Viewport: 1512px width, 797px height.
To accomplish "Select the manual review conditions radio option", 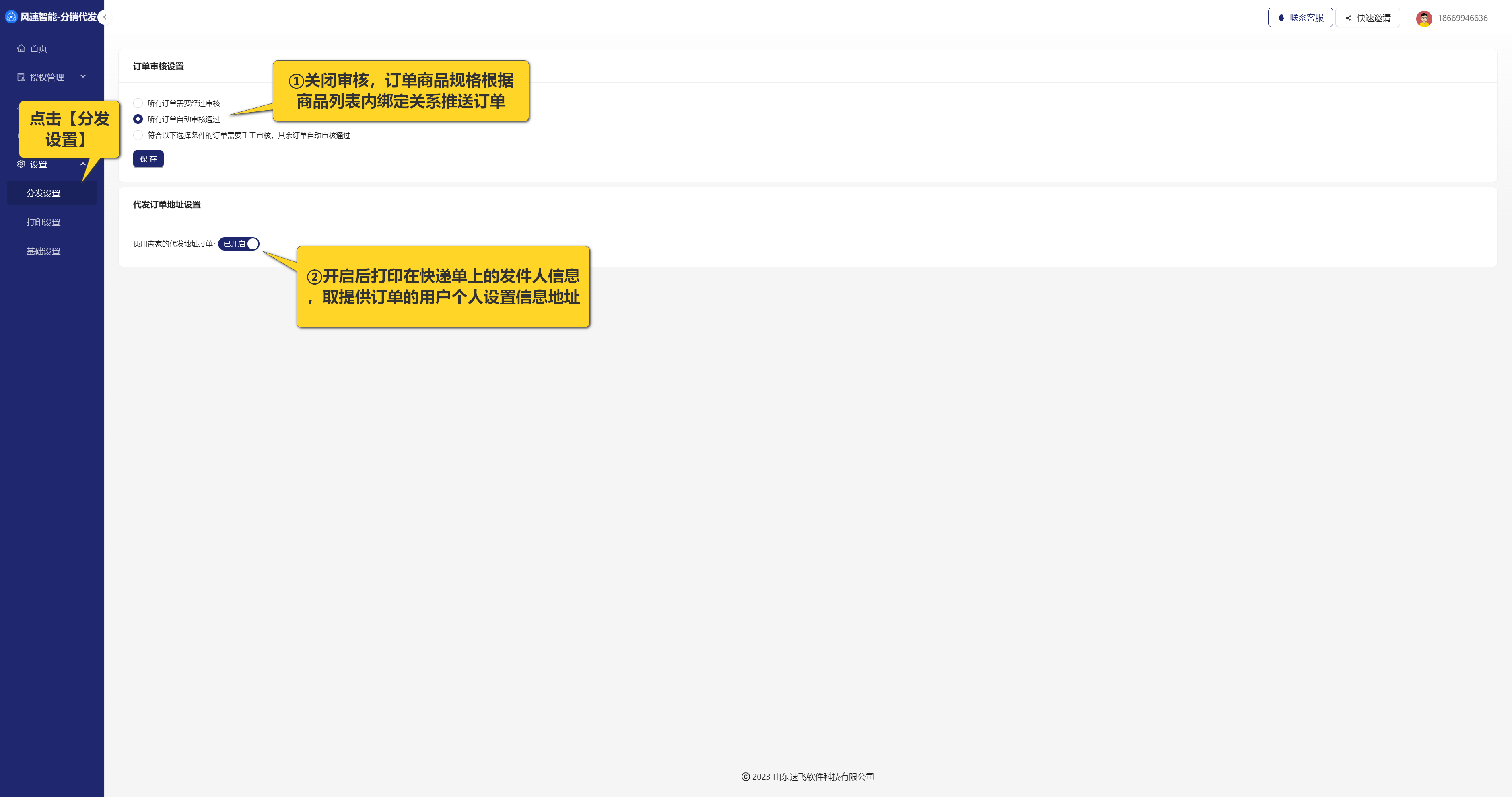I will coord(138,136).
